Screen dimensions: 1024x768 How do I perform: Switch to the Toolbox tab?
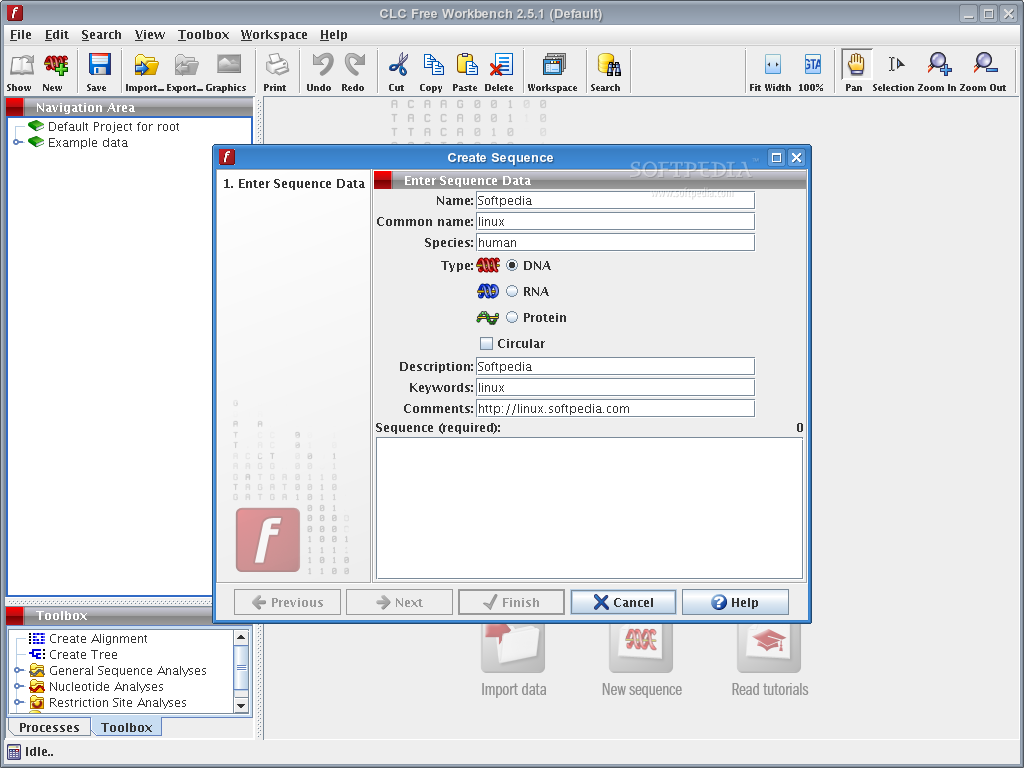coord(127,728)
